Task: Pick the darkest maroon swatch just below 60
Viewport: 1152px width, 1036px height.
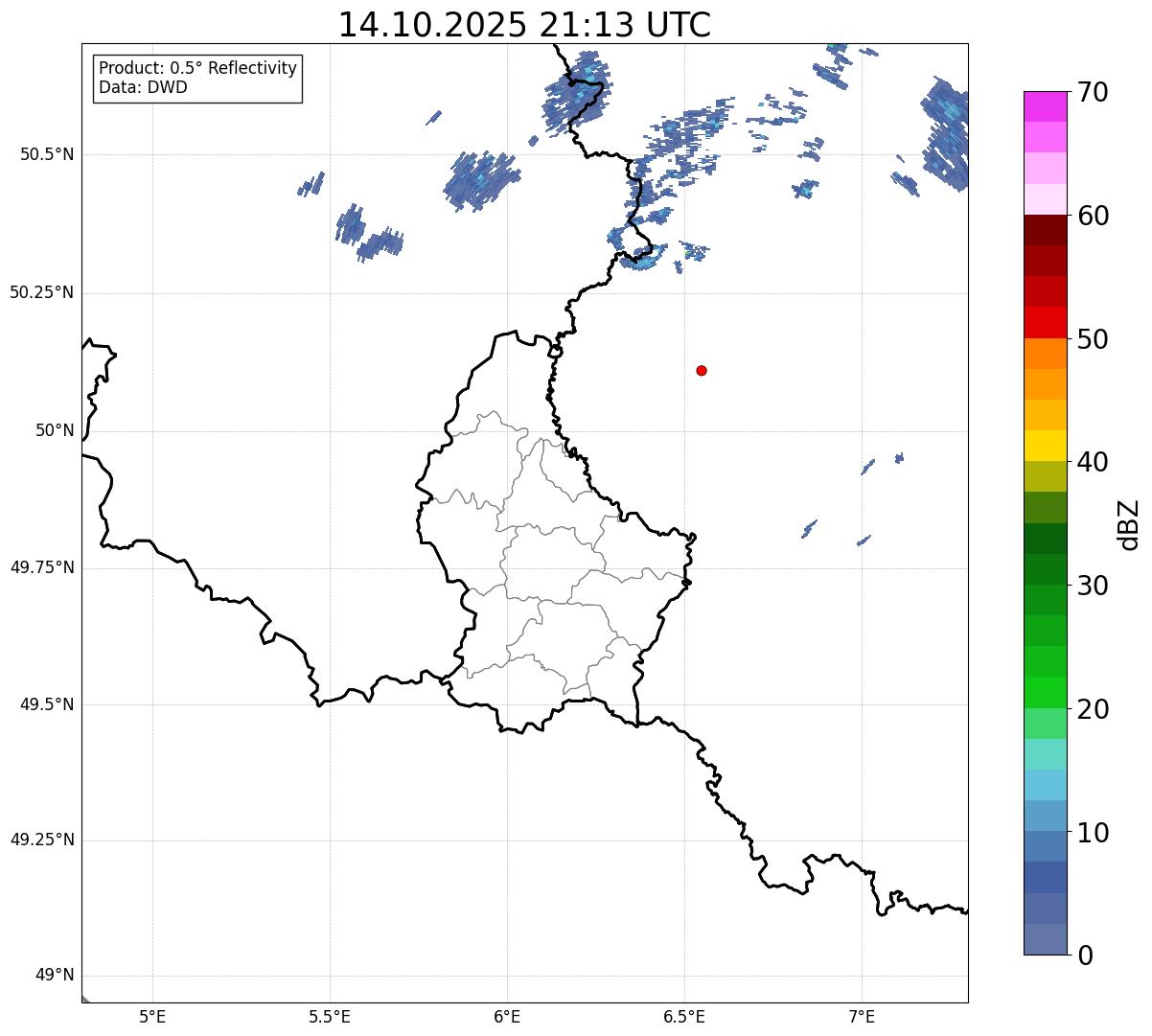Action: 1046,230
